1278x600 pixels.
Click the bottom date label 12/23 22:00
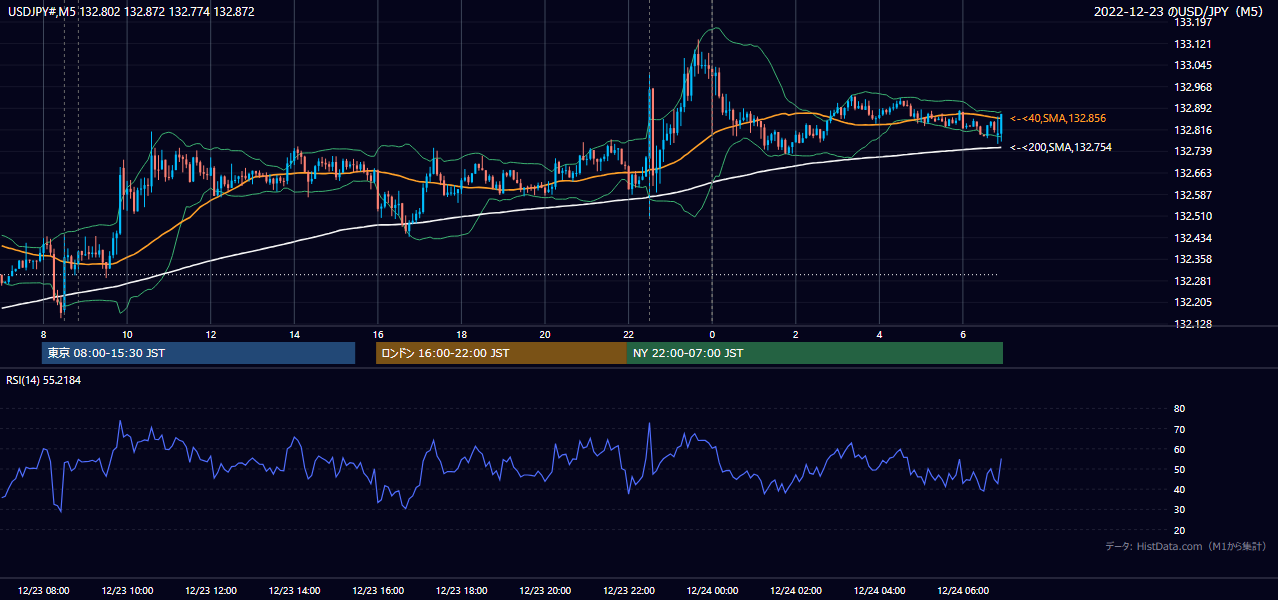(629, 591)
